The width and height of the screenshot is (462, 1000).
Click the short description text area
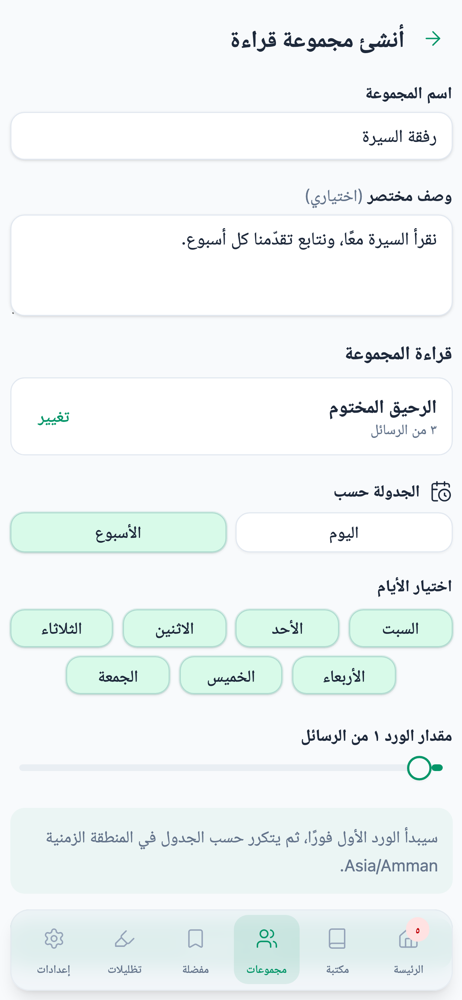click(x=231, y=265)
